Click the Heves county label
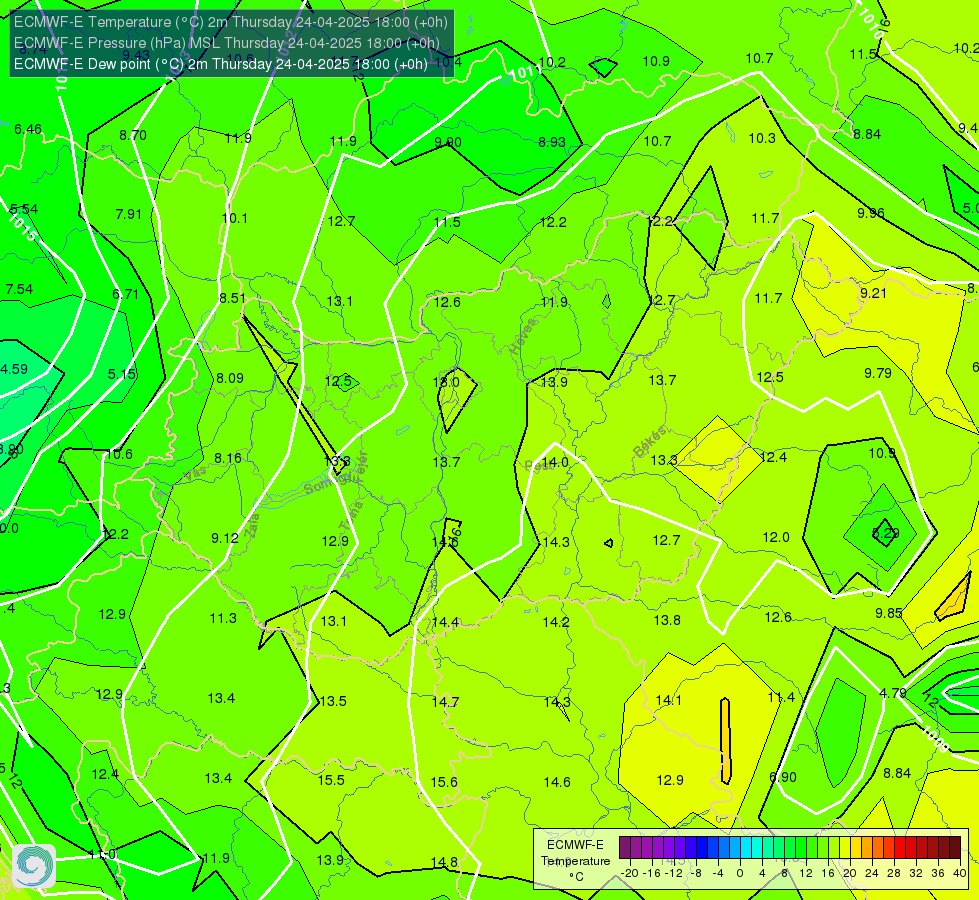This screenshot has height=900, width=979. (x=524, y=336)
